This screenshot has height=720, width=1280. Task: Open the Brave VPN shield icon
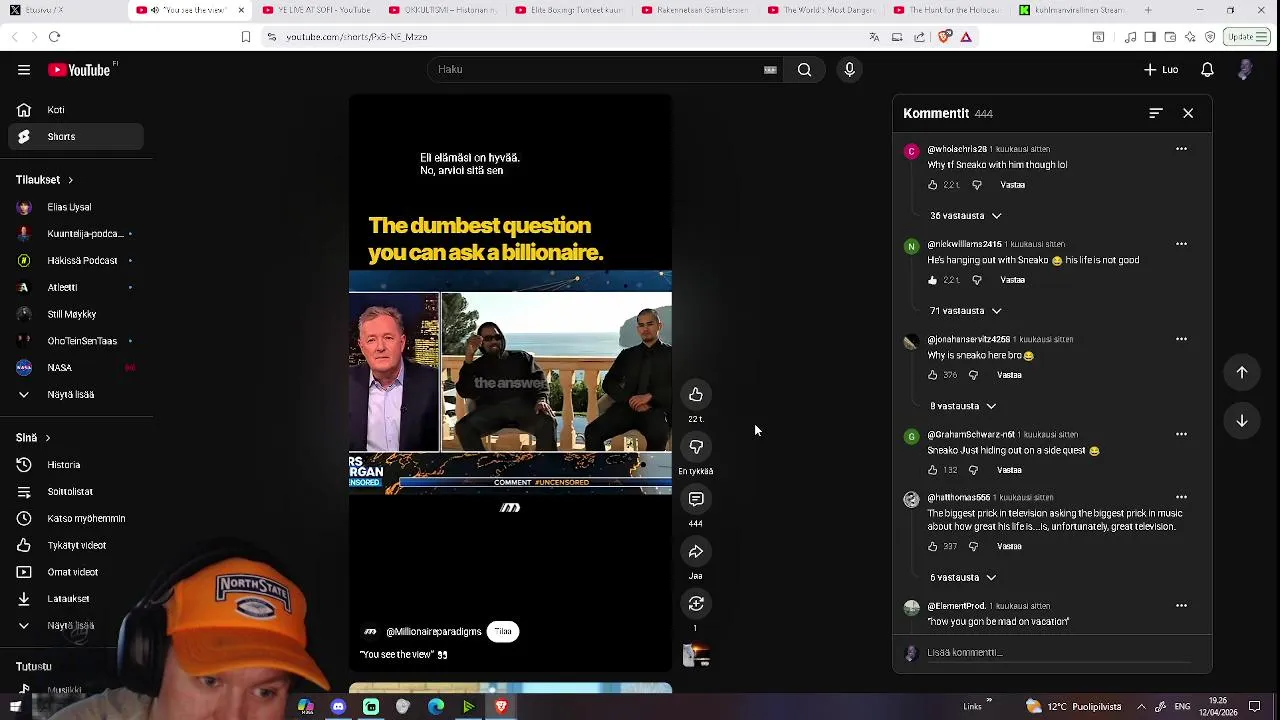point(1210,37)
